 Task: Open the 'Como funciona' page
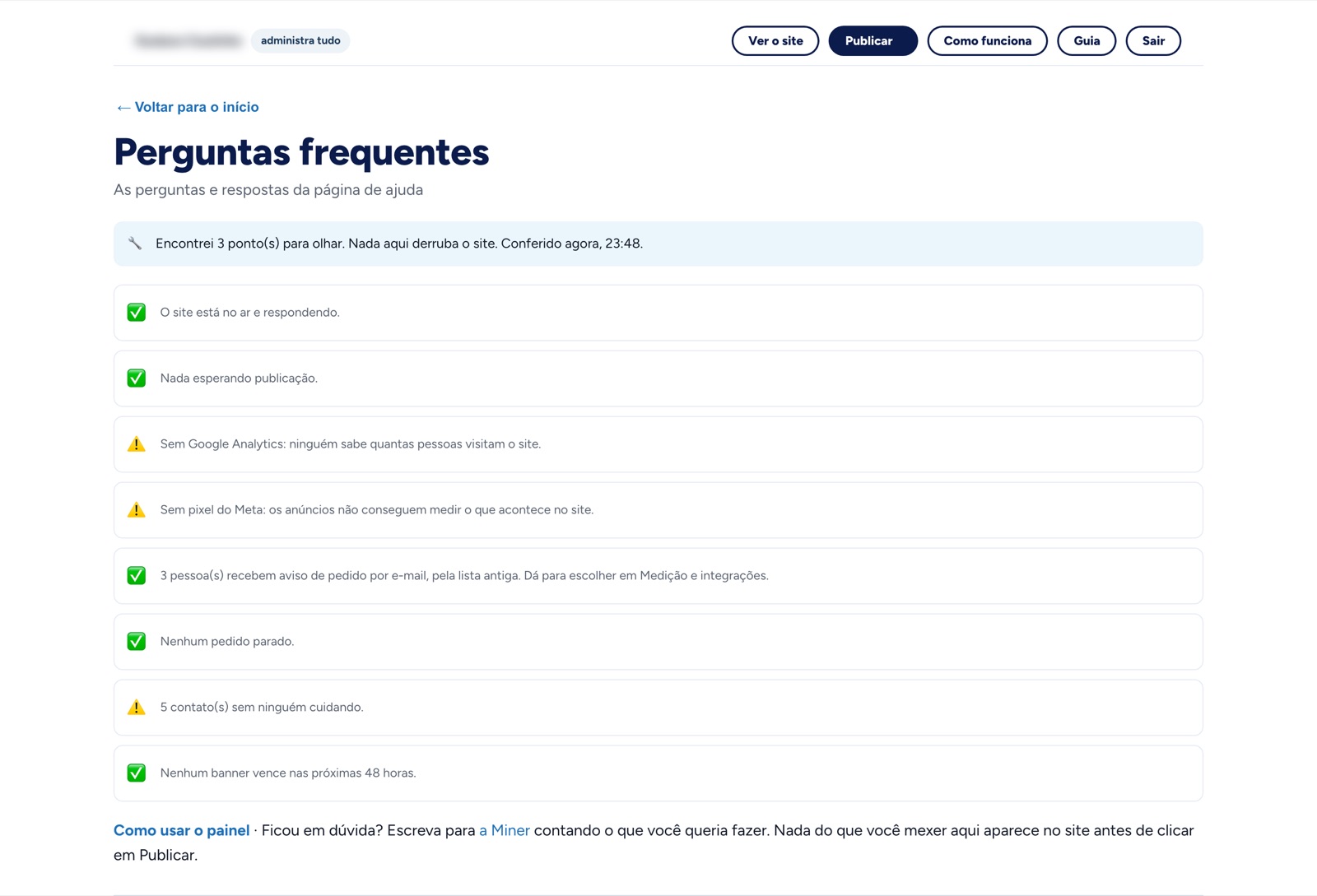coord(987,41)
